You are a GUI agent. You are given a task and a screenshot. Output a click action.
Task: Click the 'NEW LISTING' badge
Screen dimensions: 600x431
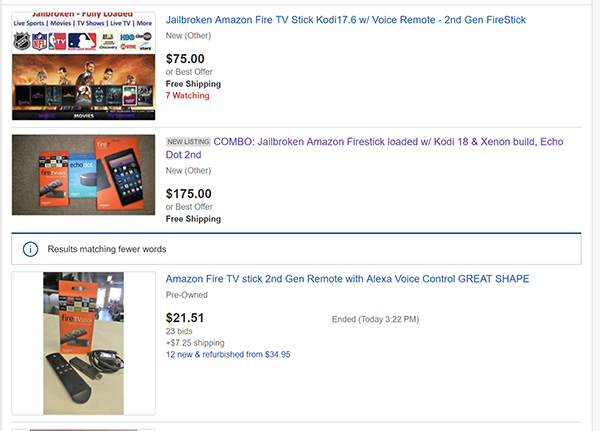[x=187, y=142]
